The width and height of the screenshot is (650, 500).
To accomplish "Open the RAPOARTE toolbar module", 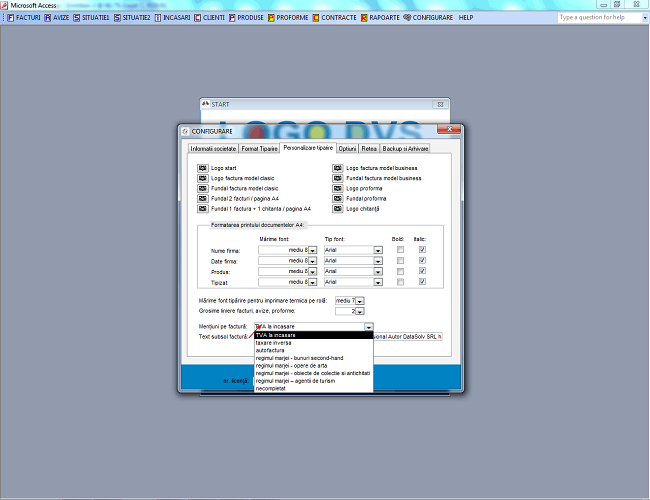I will (x=380, y=17).
